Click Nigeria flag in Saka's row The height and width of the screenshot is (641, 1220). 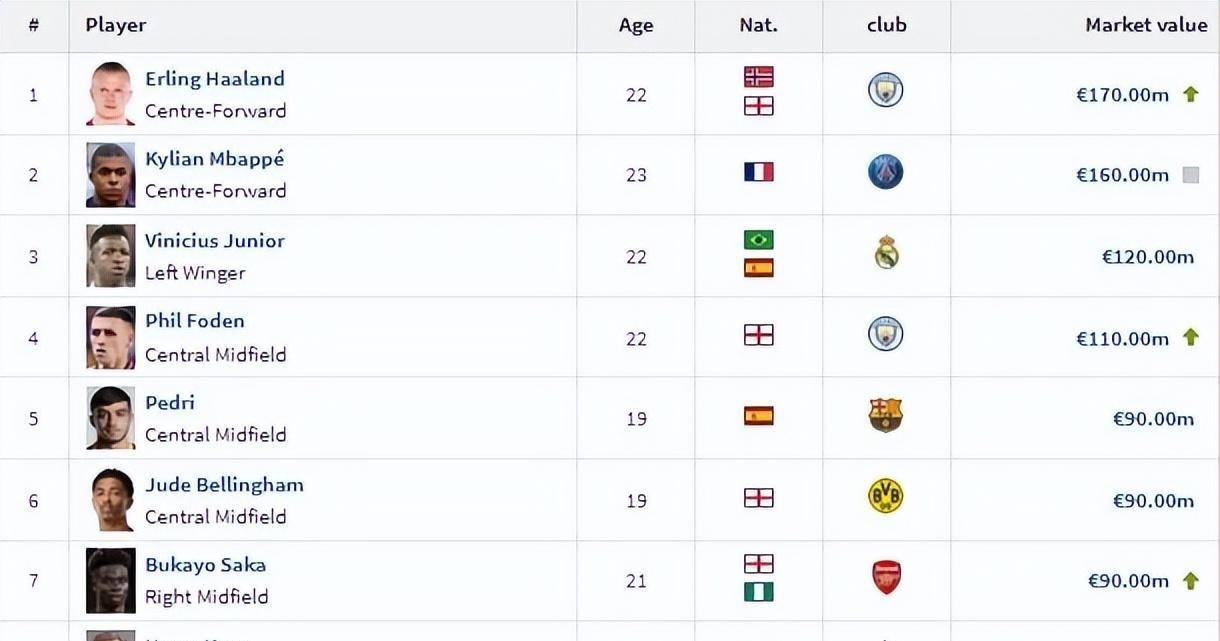(x=759, y=592)
